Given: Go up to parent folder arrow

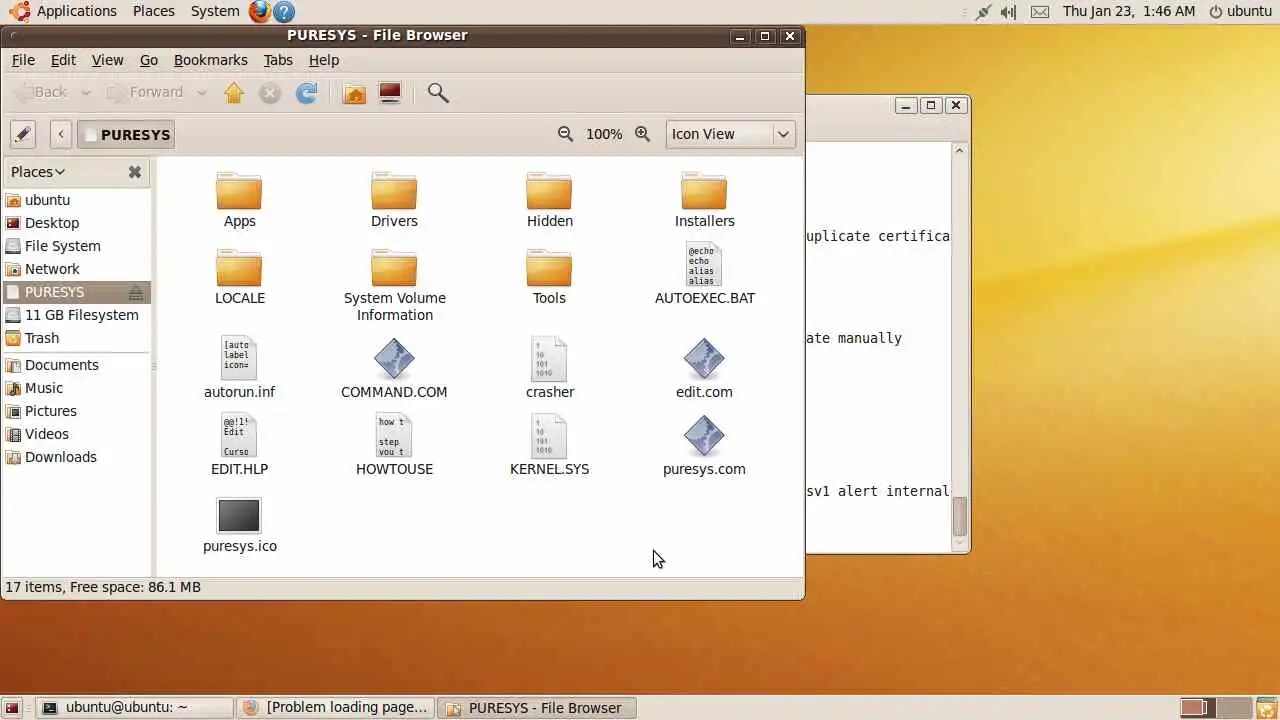Looking at the screenshot, I should (234, 93).
